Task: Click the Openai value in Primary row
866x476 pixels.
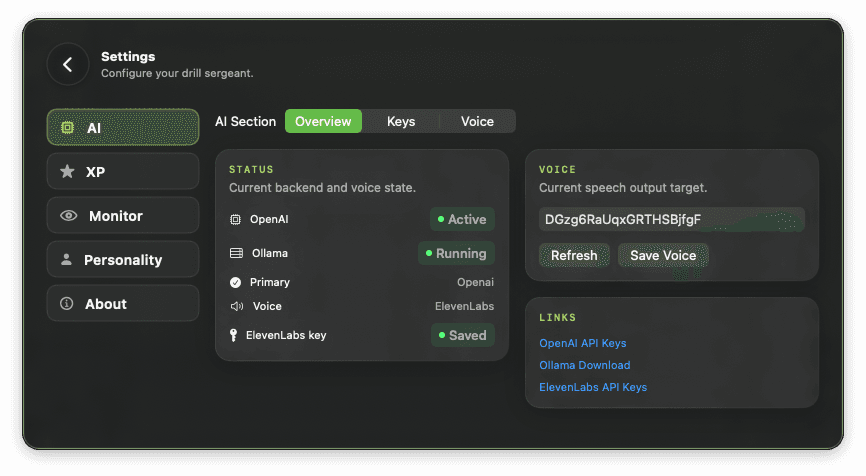Action: coord(476,282)
